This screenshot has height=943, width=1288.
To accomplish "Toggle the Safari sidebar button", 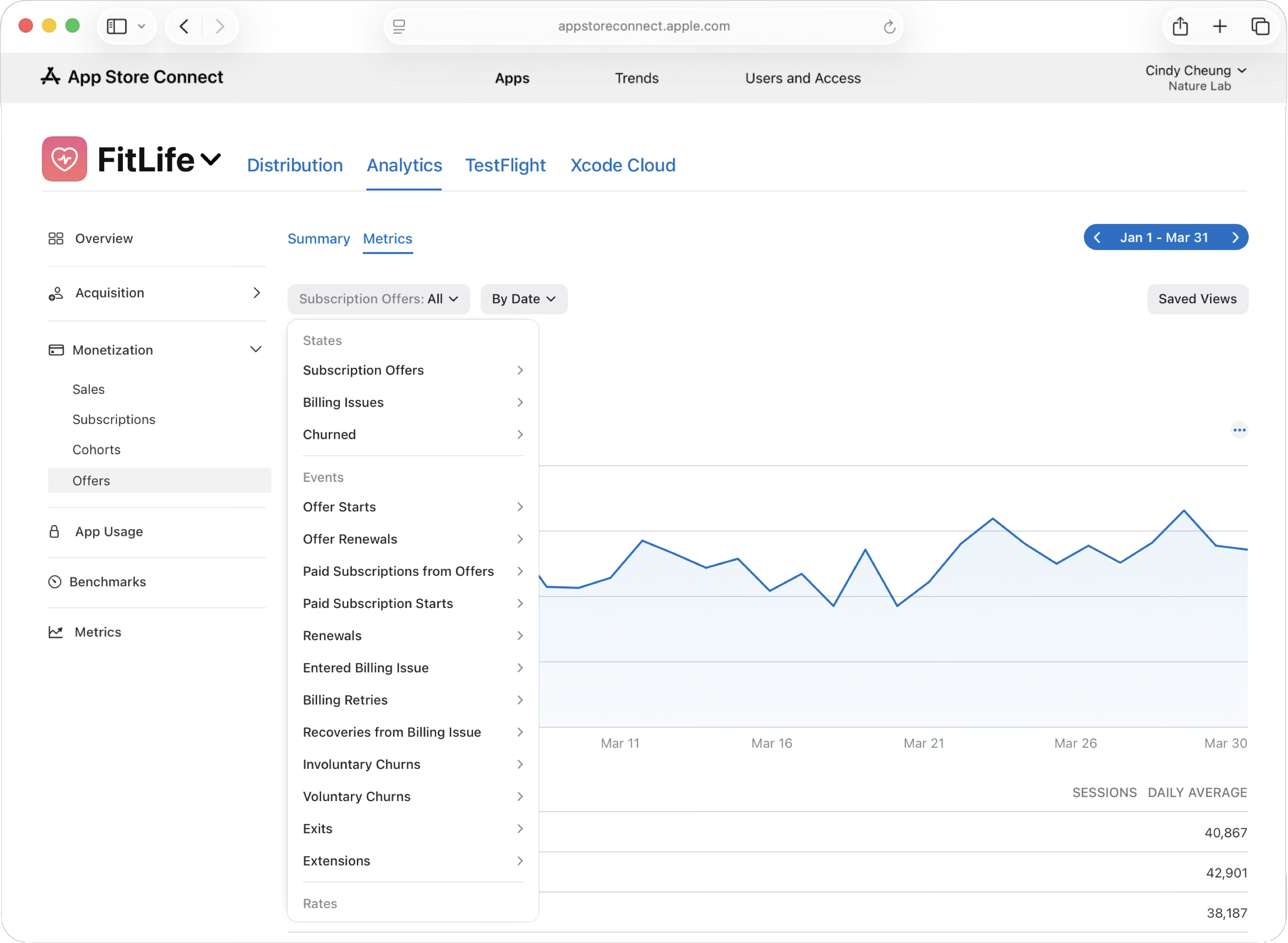I will 117,26.
